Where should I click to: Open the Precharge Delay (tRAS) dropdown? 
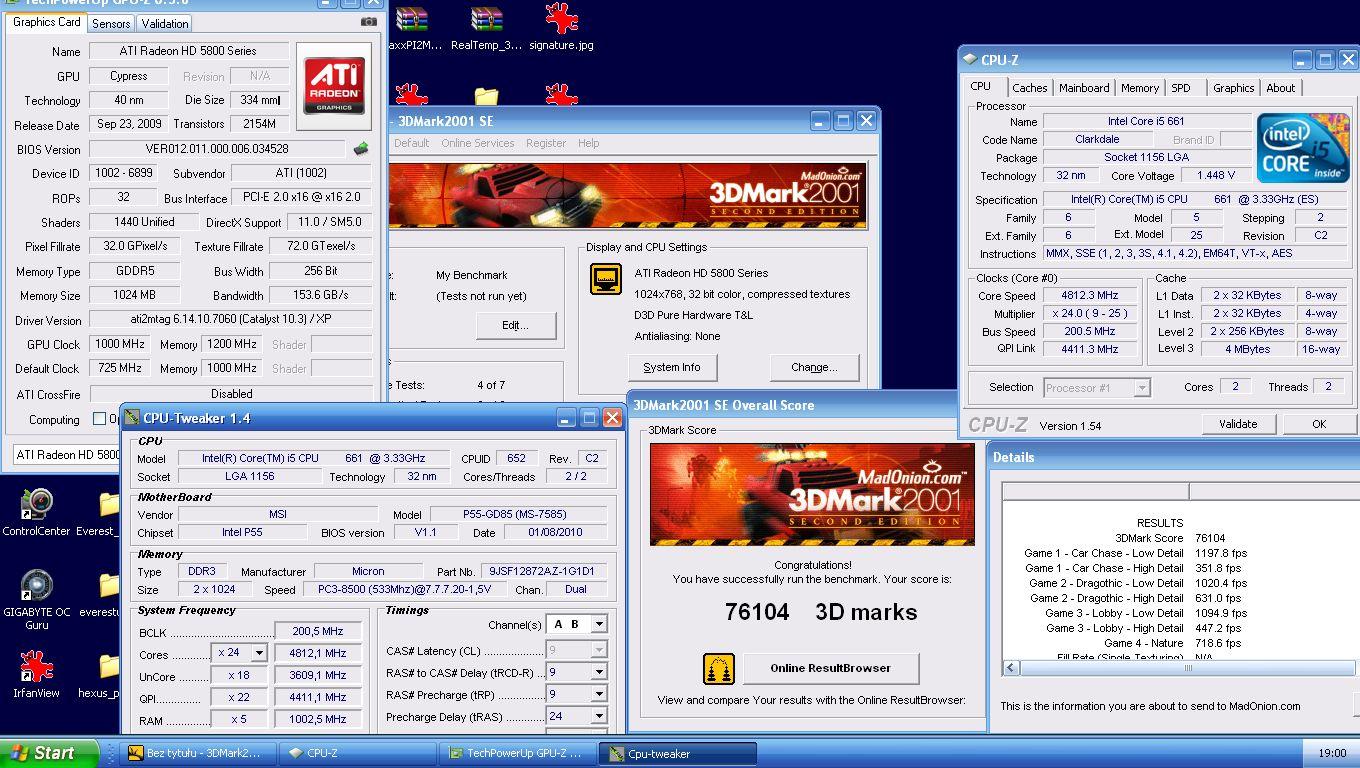click(599, 716)
